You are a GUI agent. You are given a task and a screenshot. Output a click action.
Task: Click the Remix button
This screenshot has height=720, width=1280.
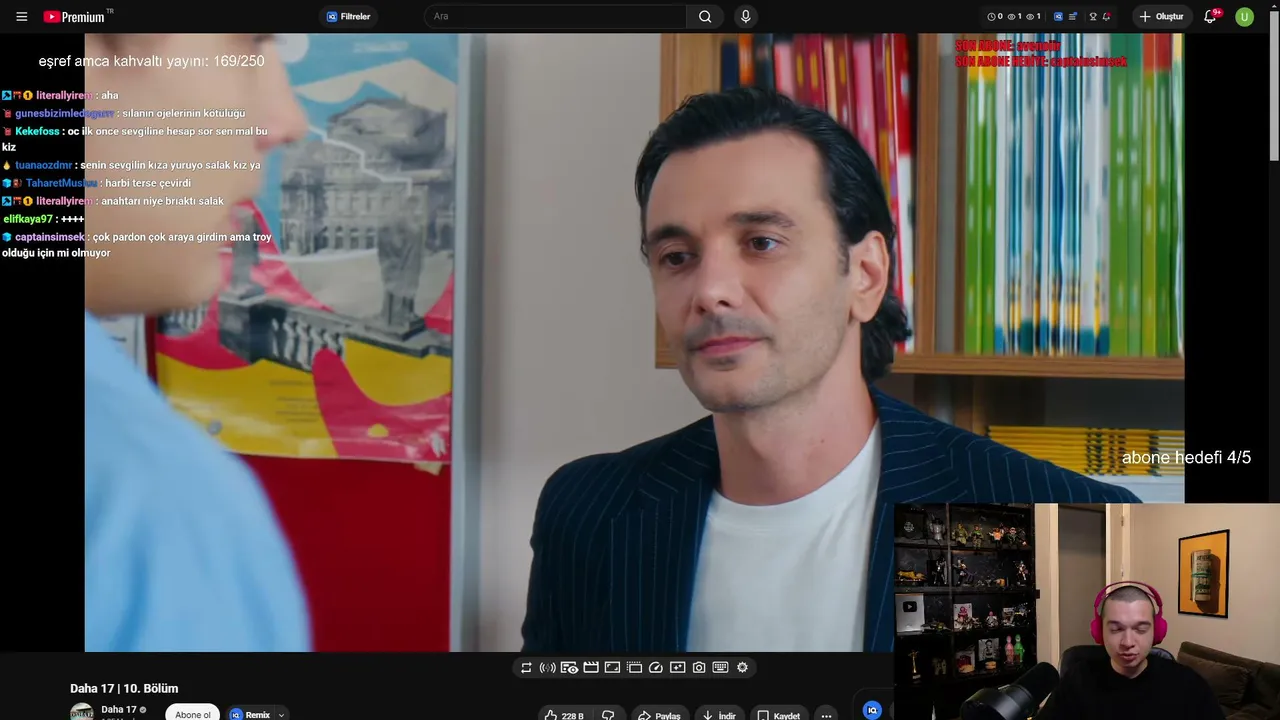(250, 714)
